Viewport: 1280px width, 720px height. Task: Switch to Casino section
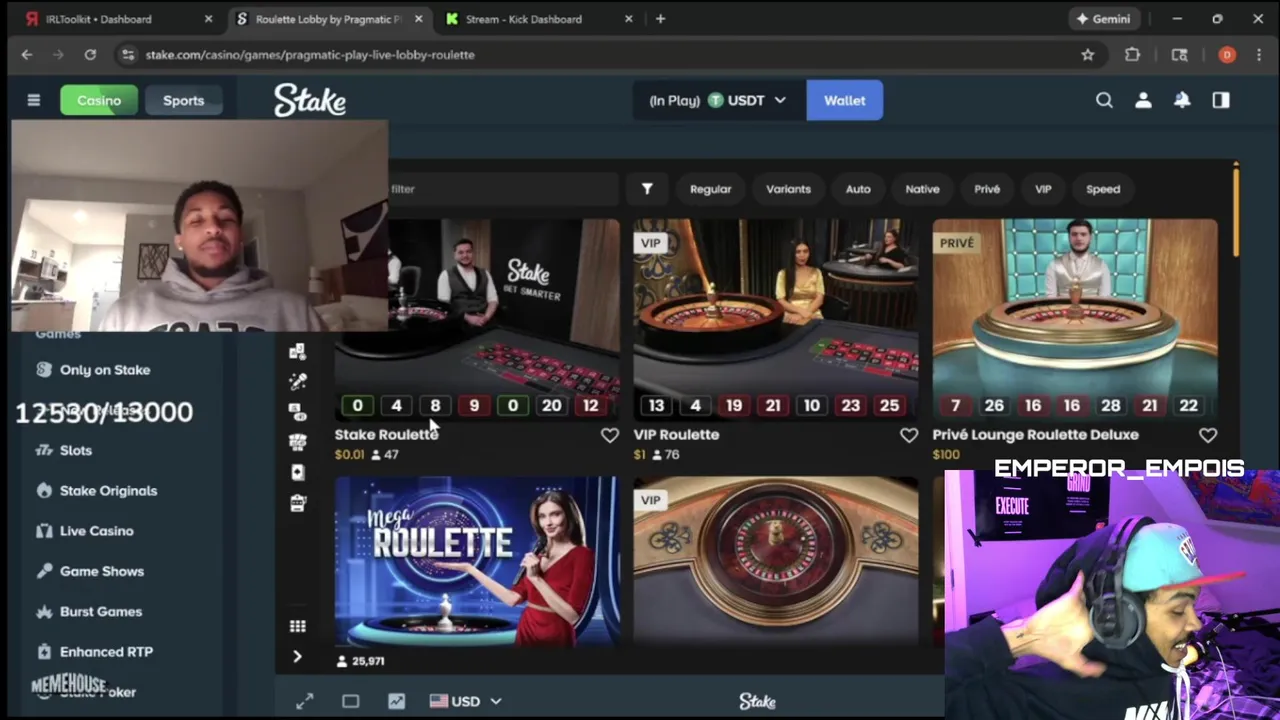(x=99, y=100)
